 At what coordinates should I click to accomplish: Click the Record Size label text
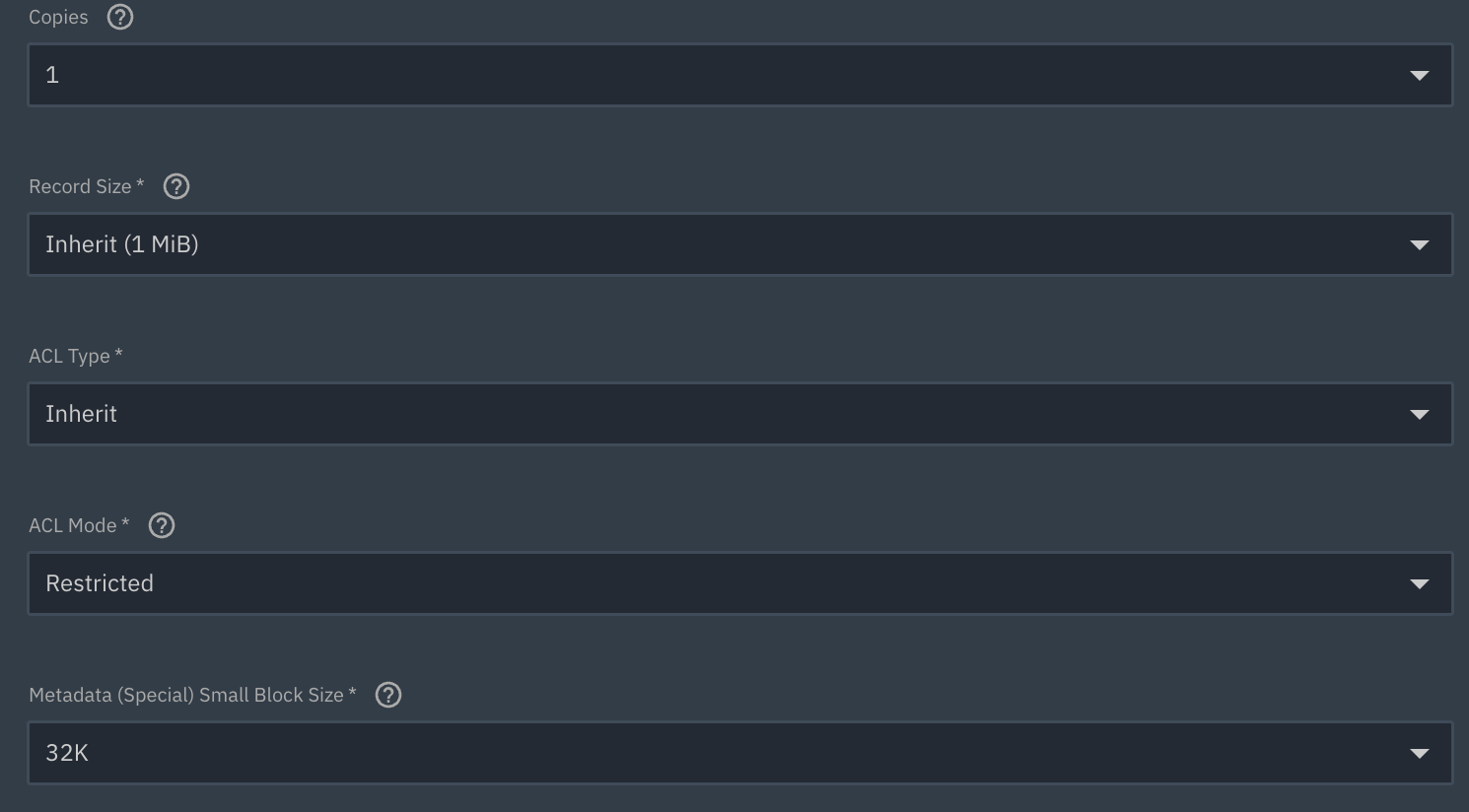point(80,186)
